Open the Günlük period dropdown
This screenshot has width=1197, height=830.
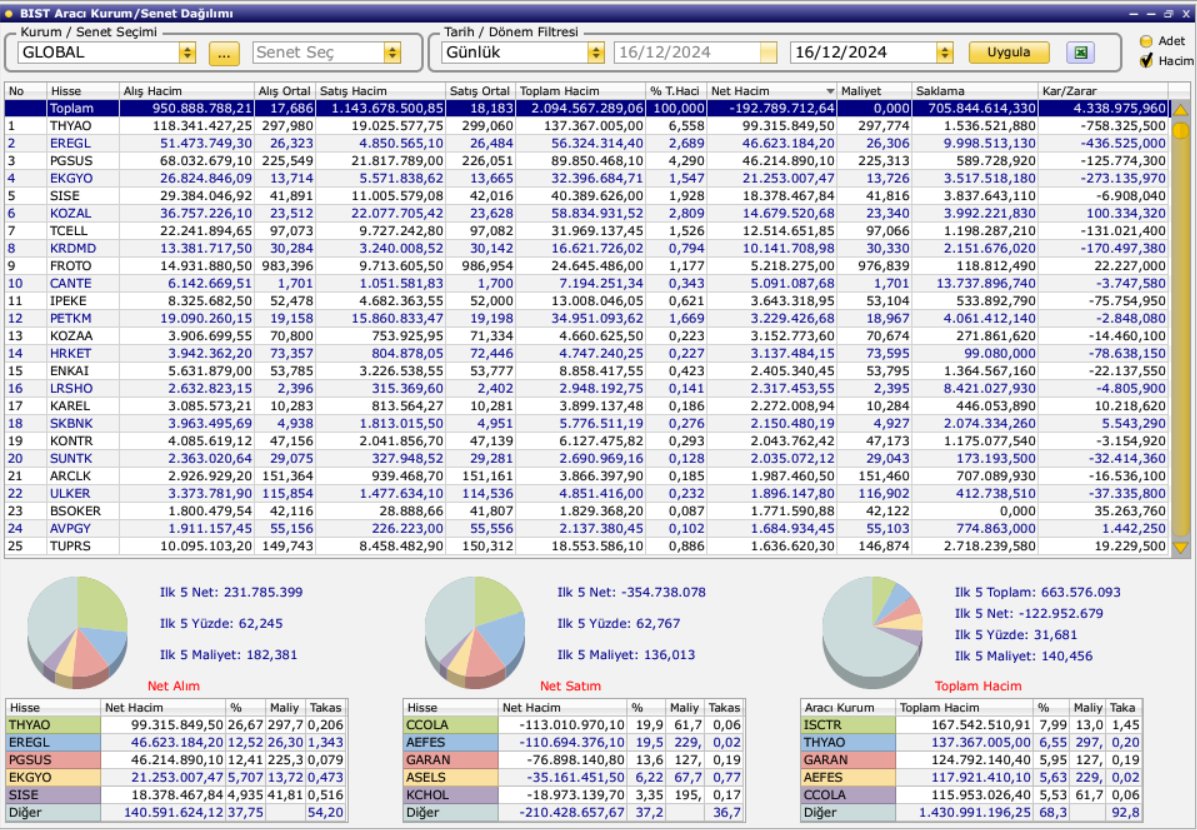[x=596, y=53]
